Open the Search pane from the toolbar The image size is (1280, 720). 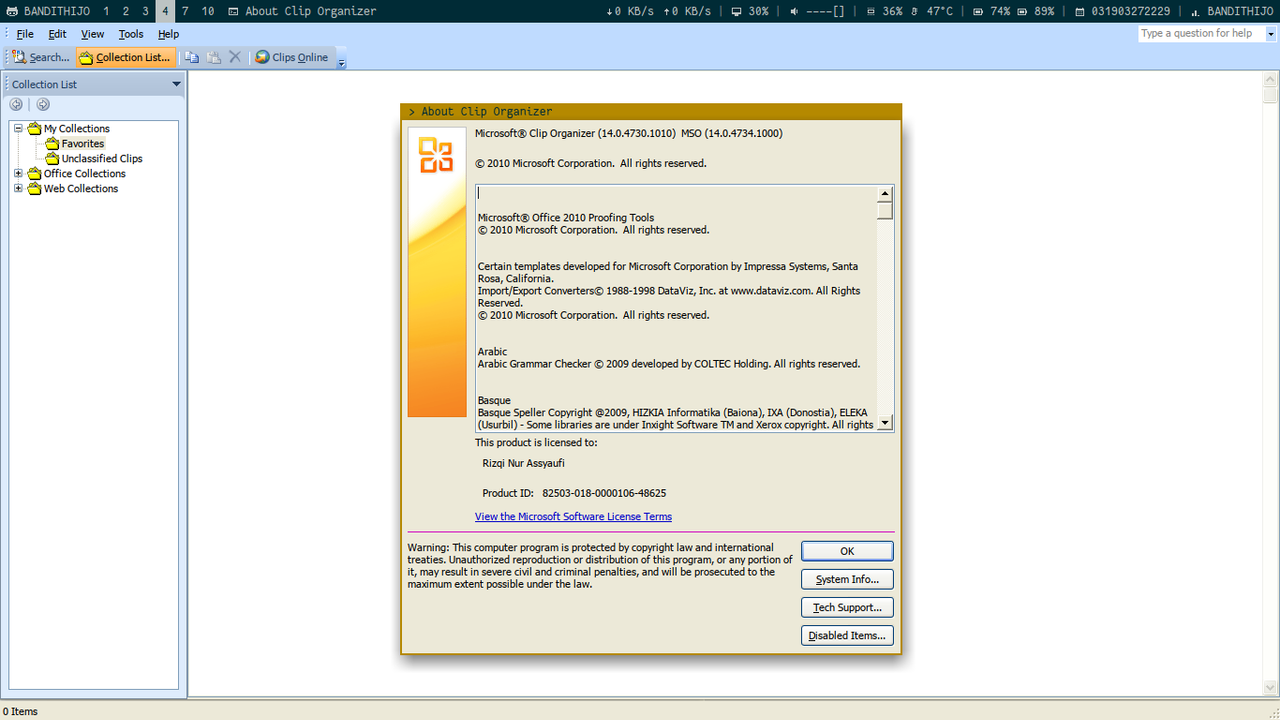41,57
